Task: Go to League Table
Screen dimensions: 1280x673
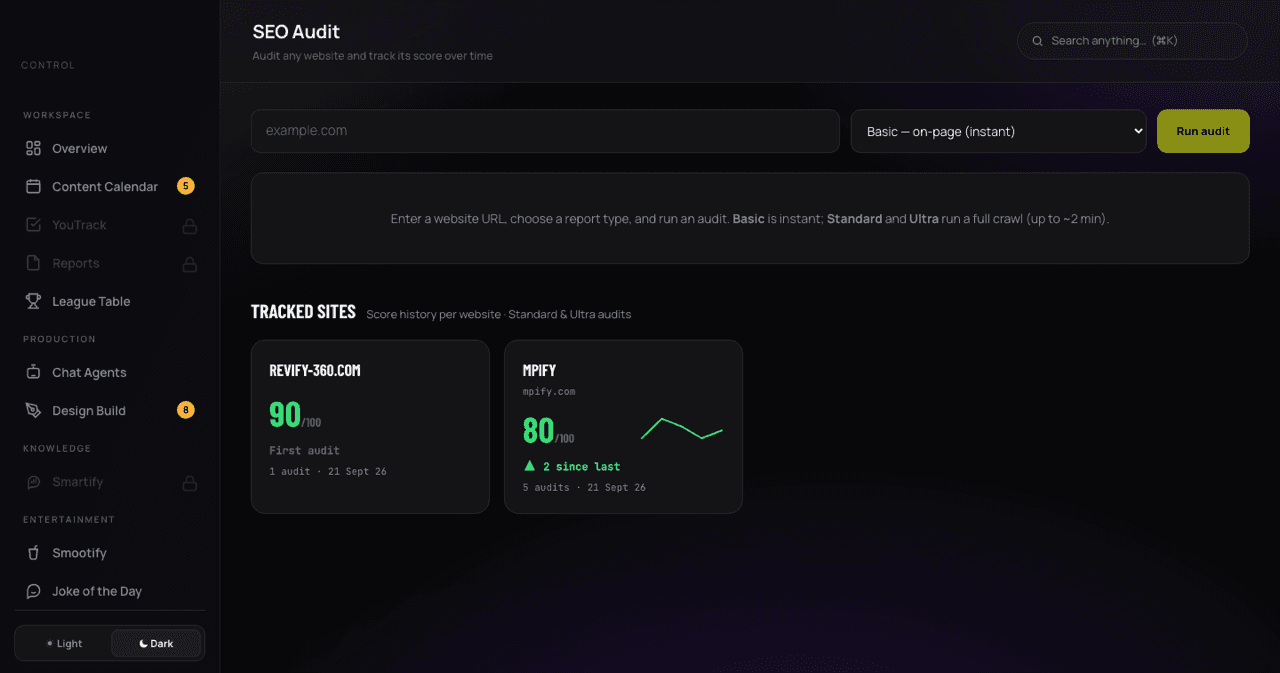Action: pos(110,301)
